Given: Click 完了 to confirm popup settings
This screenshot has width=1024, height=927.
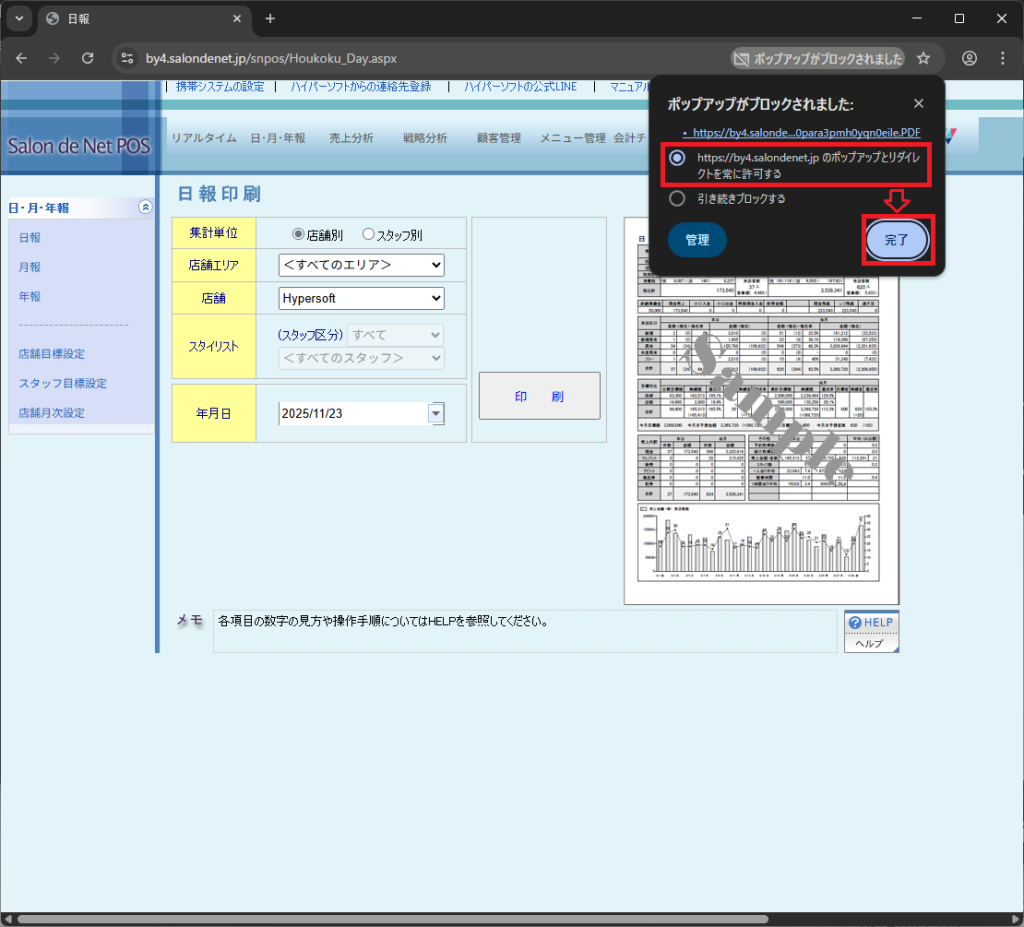Looking at the screenshot, I should pos(897,240).
